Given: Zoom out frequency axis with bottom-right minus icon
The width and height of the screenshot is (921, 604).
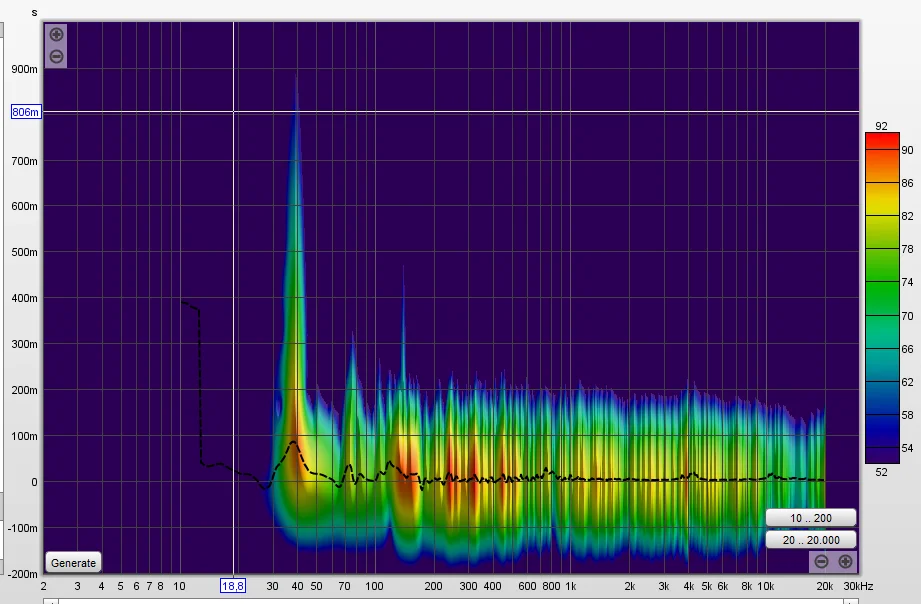Looking at the screenshot, I should pos(821,561).
